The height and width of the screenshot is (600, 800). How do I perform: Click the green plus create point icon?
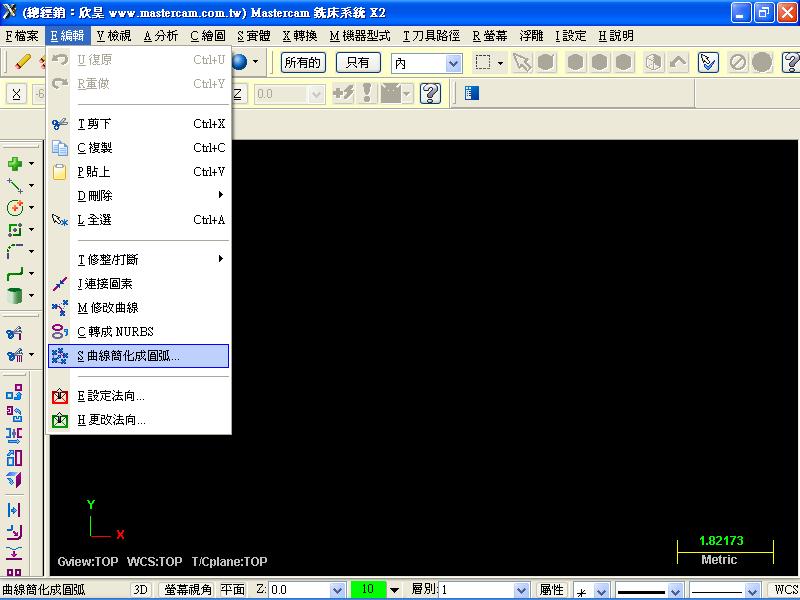pyautogui.click(x=15, y=164)
